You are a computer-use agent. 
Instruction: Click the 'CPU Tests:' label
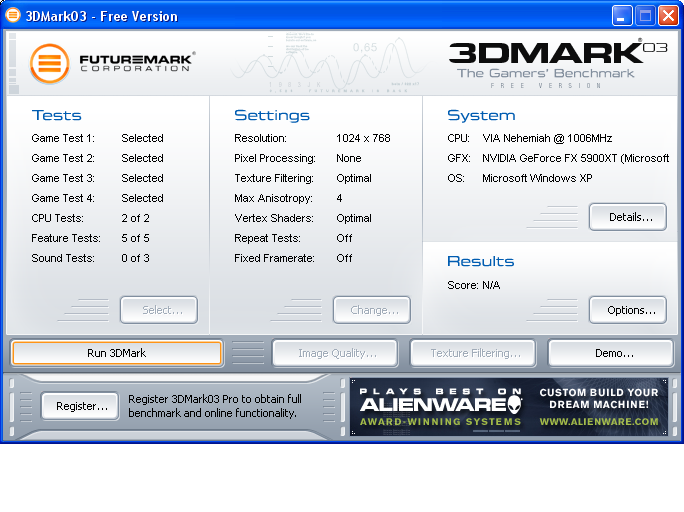[58, 218]
